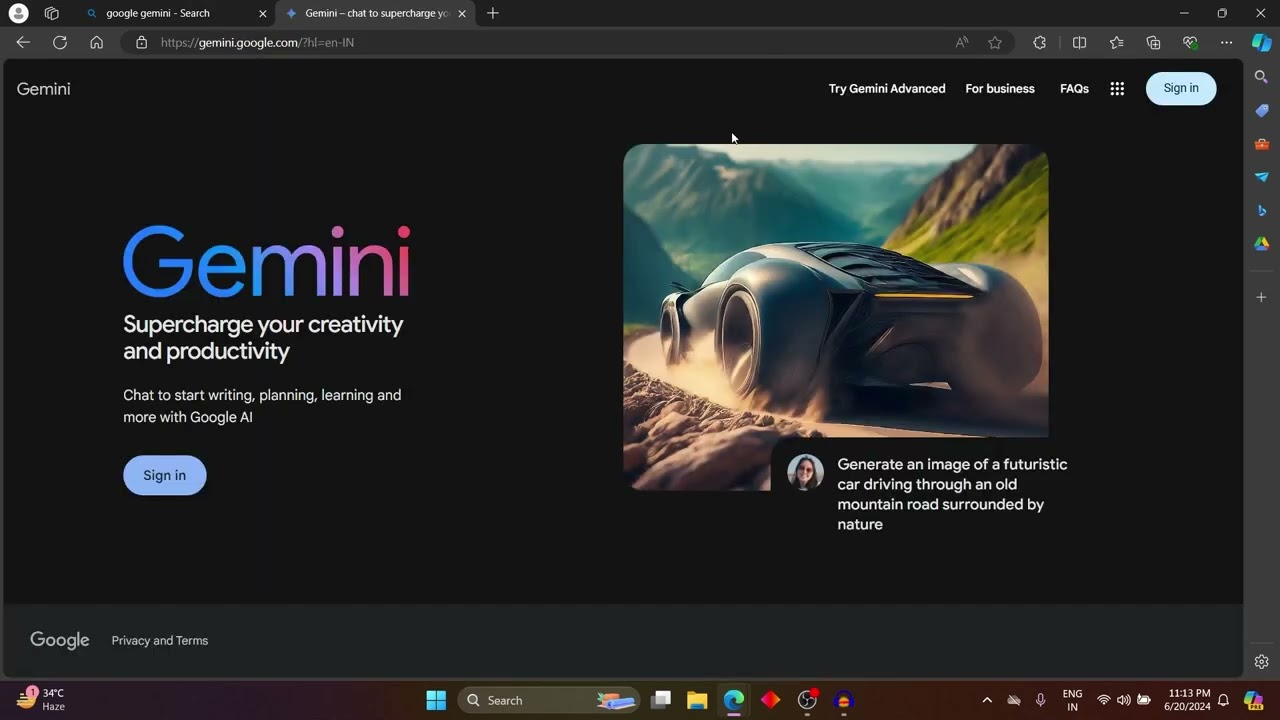
Task: Open the notifications bell icon
Action: pos(1223,700)
